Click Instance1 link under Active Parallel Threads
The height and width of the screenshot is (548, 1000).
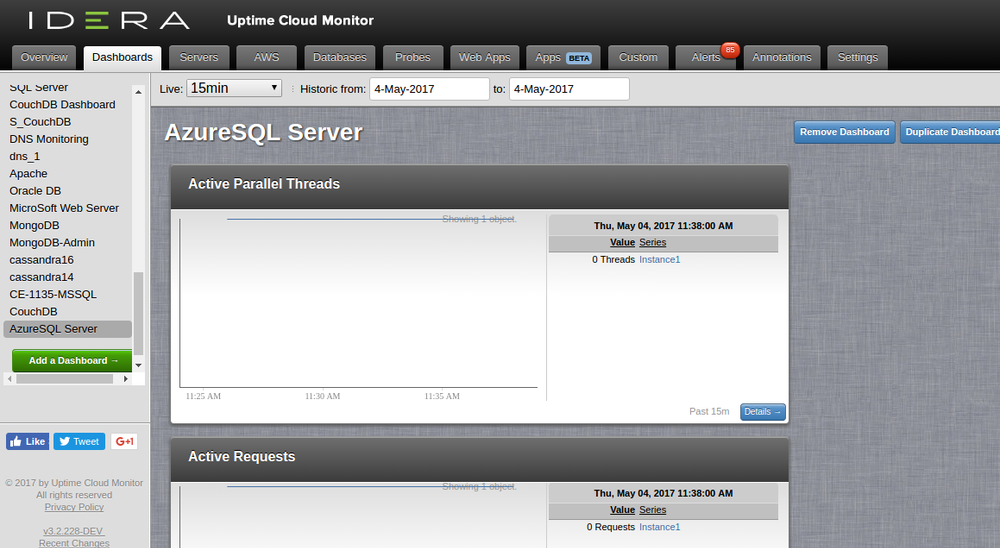tap(659, 260)
